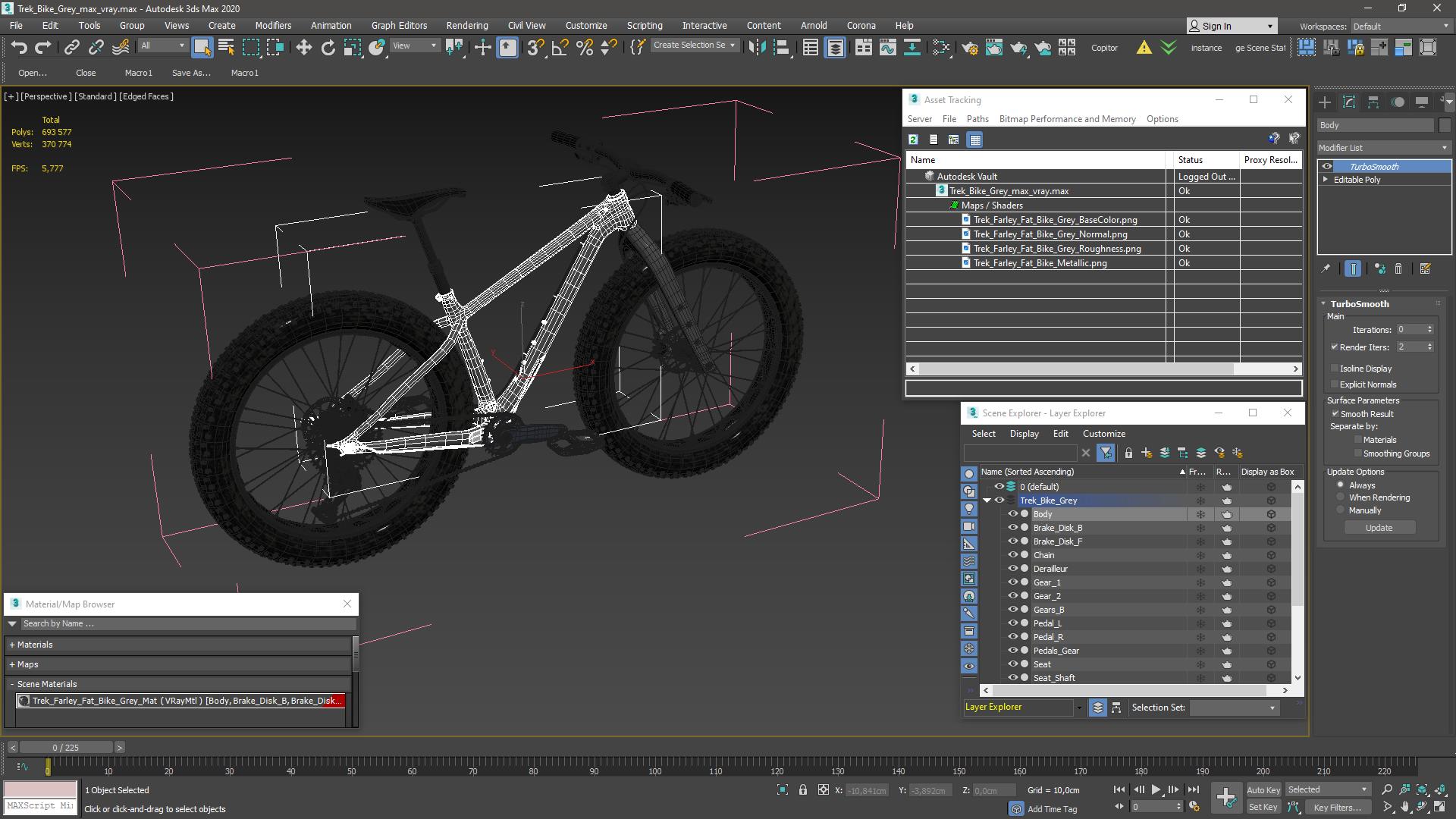Toggle visibility of Trek_Bike_Grey layer
The width and height of the screenshot is (1456, 819).
(x=1001, y=500)
